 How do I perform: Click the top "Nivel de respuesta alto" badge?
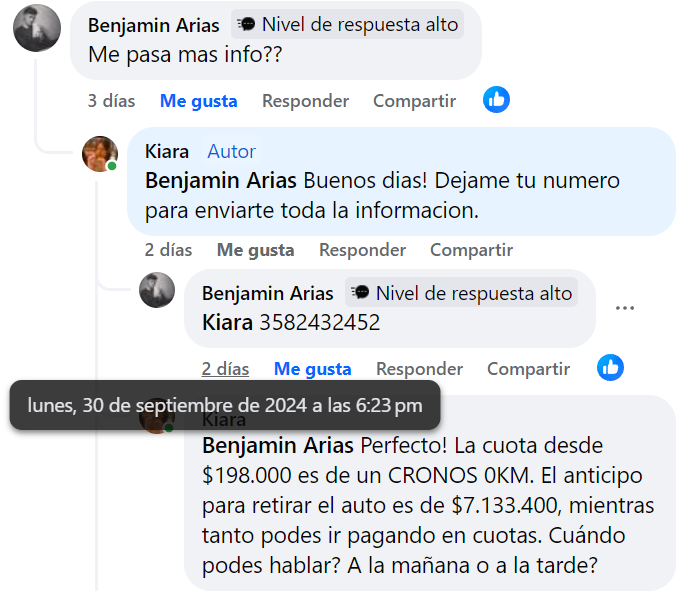pyautogui.click(x=347, y=25)
